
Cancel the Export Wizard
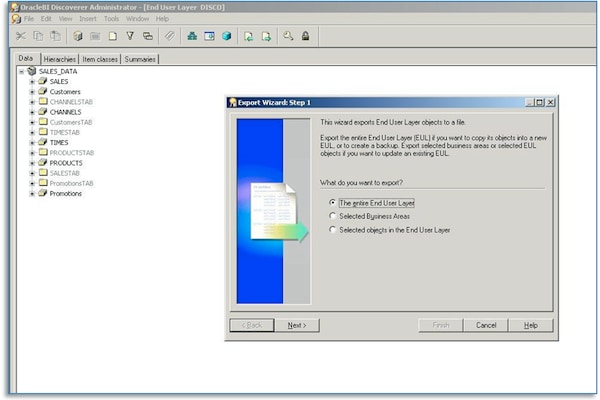[x=486, y=325]
